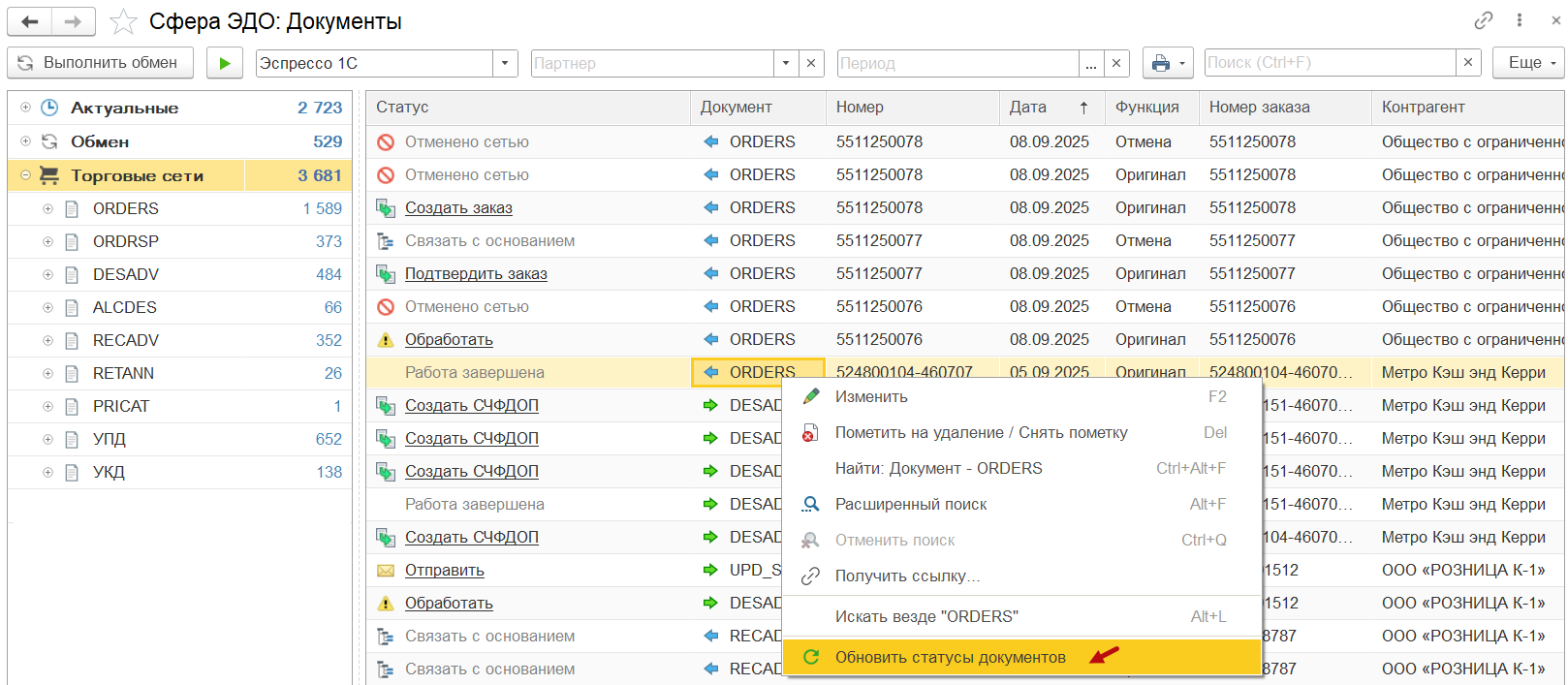Select the УКД tree item
The image size is (1568, 685).
pyautogui.click(x=180, y=472)
